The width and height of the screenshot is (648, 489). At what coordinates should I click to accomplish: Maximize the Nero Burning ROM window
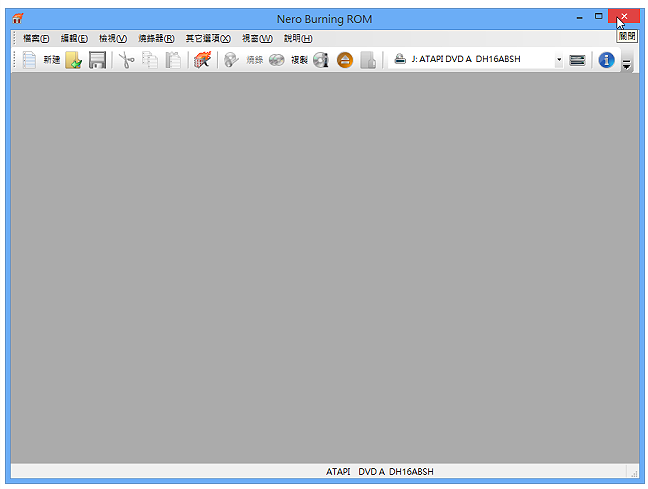tap(598, 17)
